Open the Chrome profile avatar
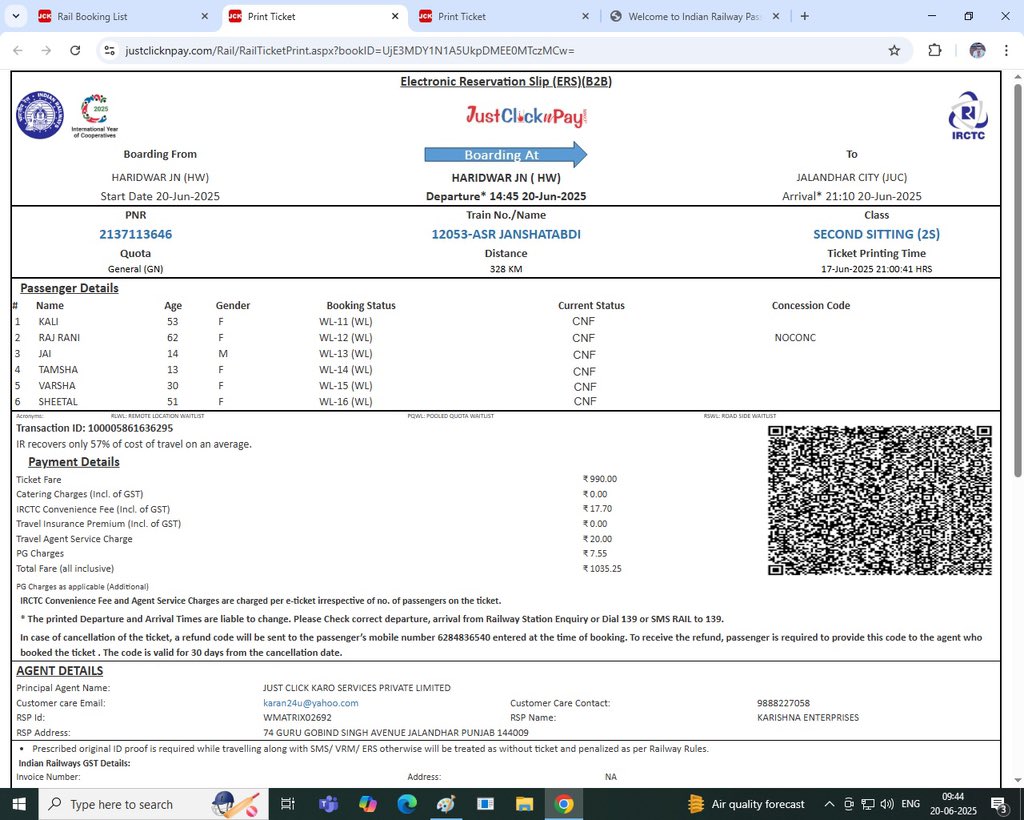Image resolution: width=1024 pixels, height=820 pixels. coord(977,50)
